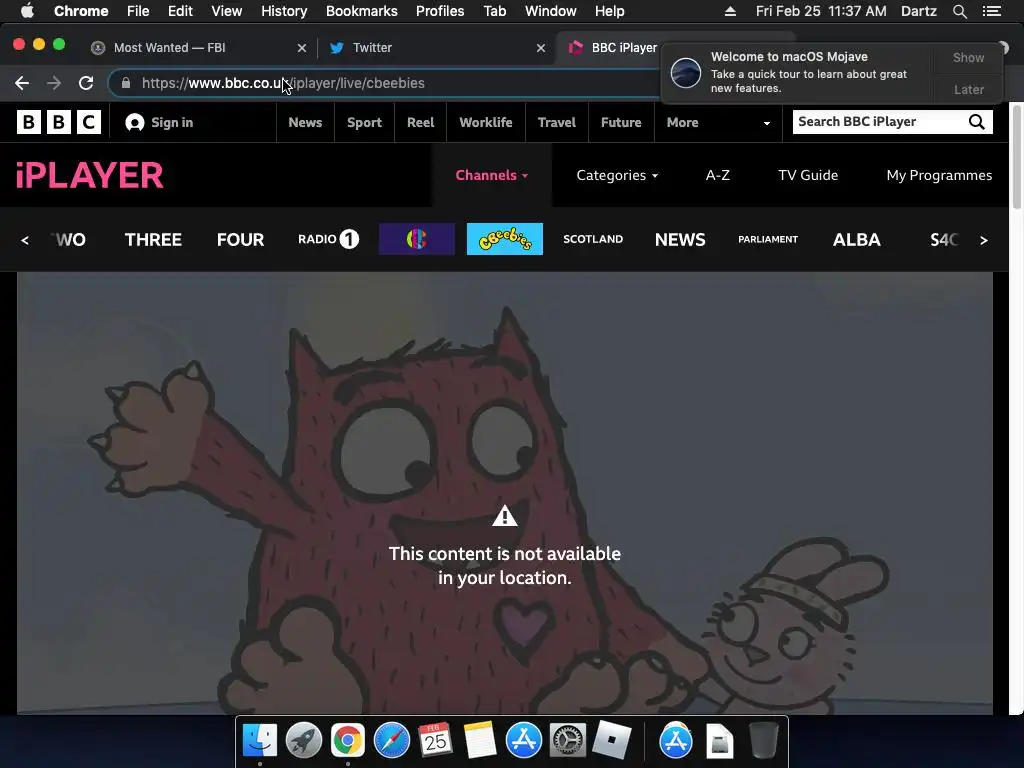Screen dimensions: 1024x768
Task: Expand the Categories dropdown
Action: point(617,175)
